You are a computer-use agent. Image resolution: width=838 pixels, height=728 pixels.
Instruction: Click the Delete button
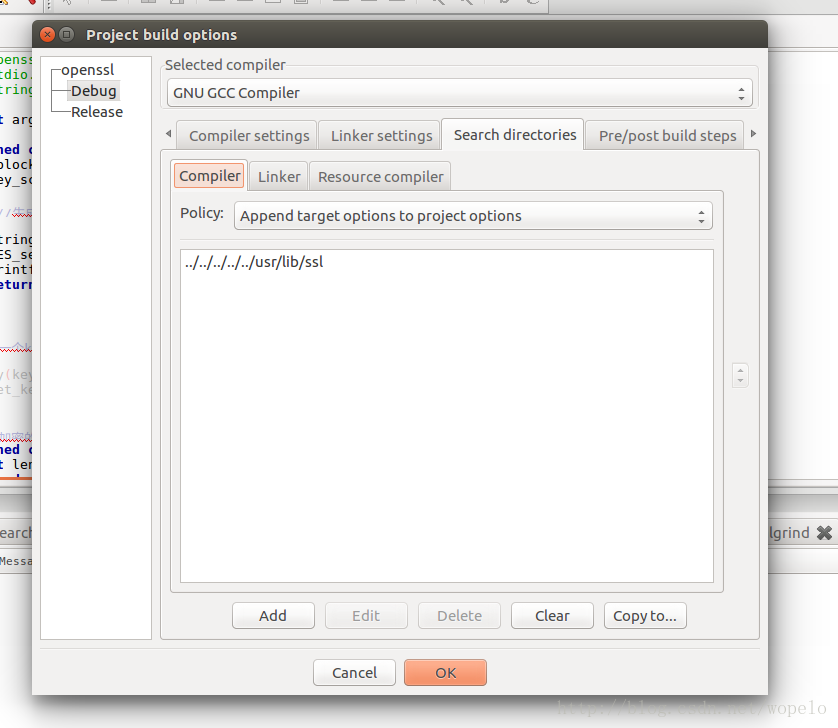(x=459, y=616)
